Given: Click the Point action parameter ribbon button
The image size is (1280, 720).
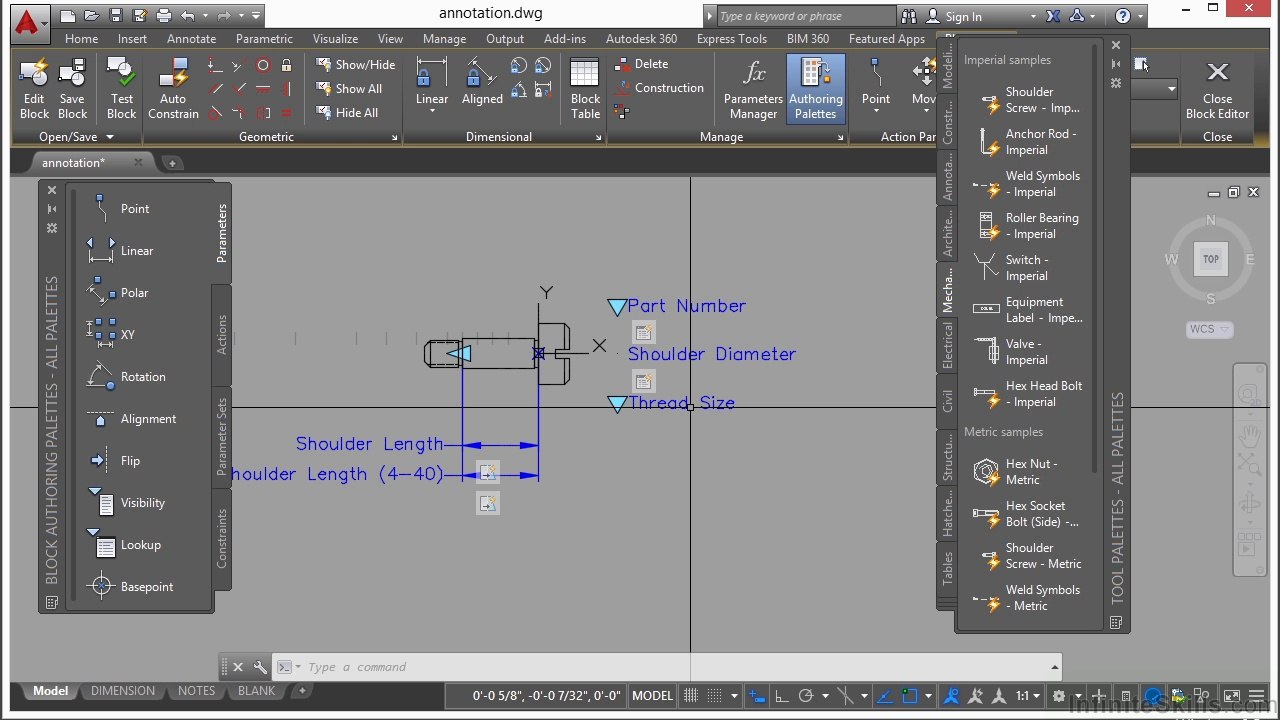Looking at the screenshot, I should tap(876, 82).
